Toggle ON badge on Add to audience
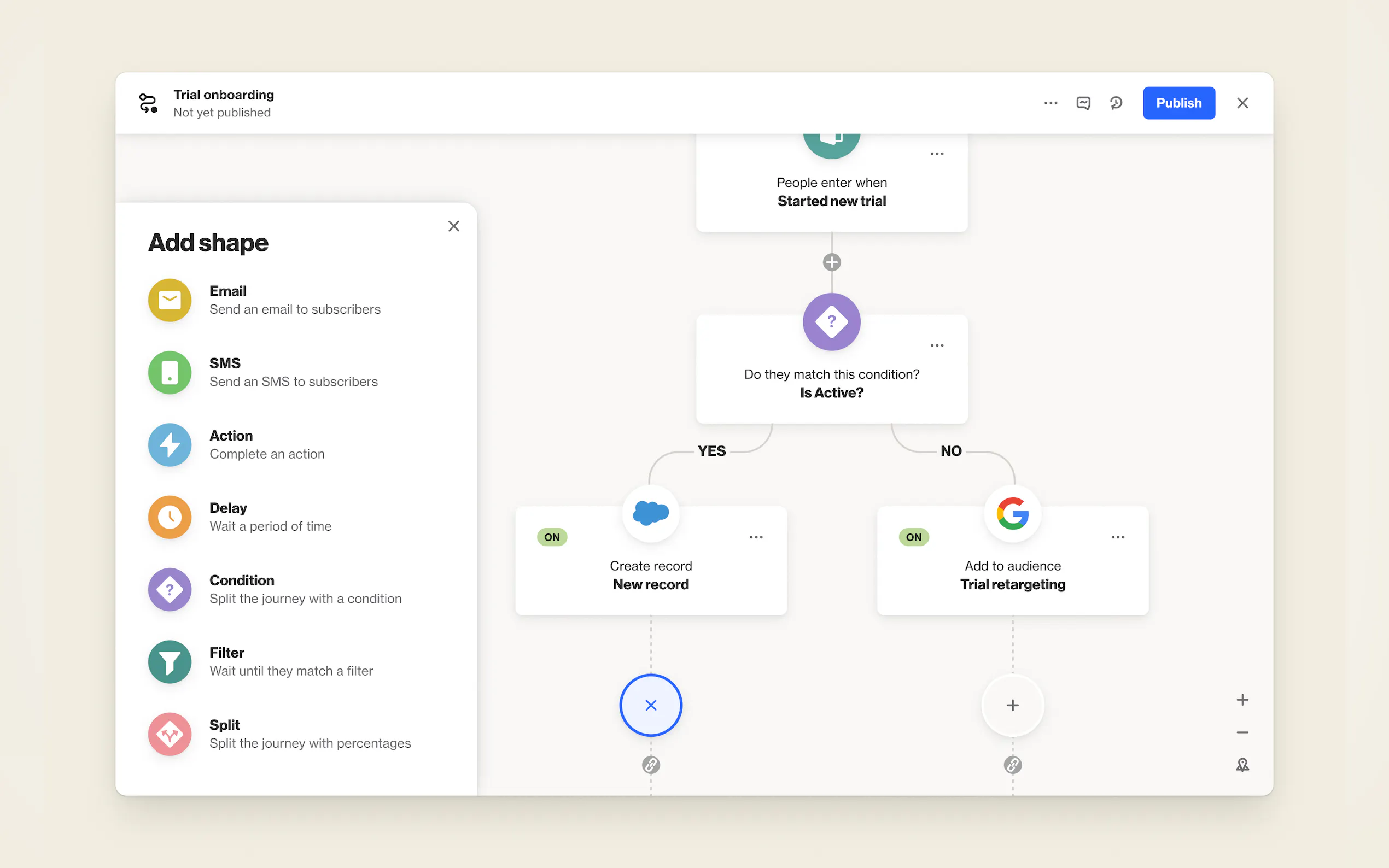 click(x=914, y=537)
